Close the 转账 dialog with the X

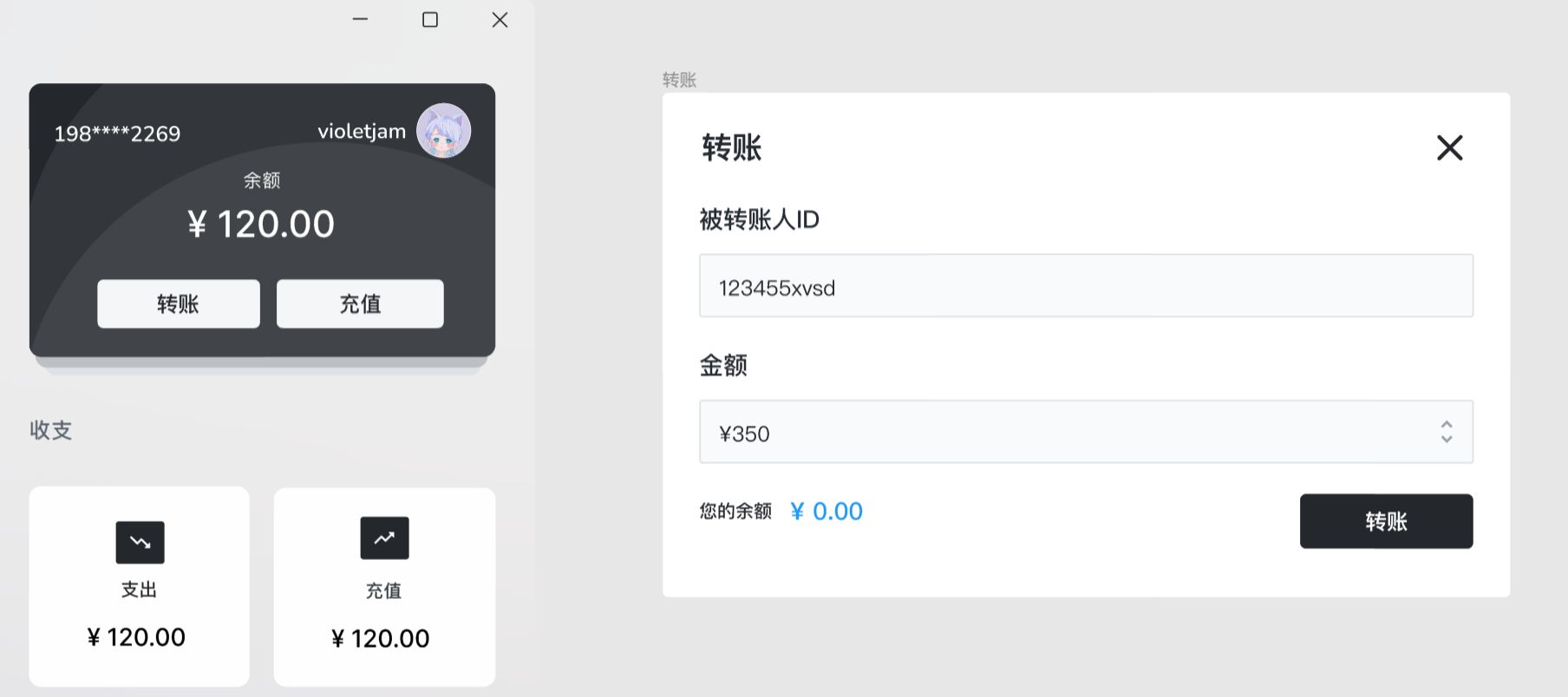click(1449, 147)
